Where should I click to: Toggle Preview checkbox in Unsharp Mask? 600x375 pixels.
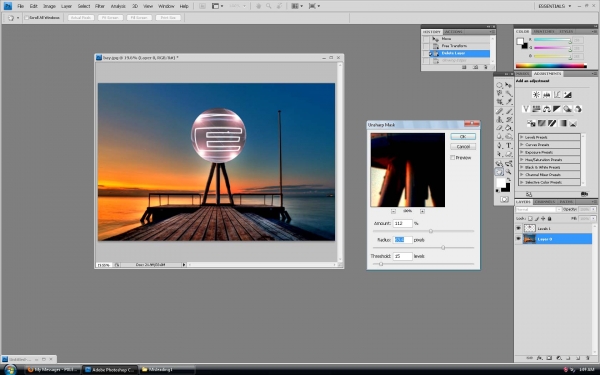click(x=453, y=158)
